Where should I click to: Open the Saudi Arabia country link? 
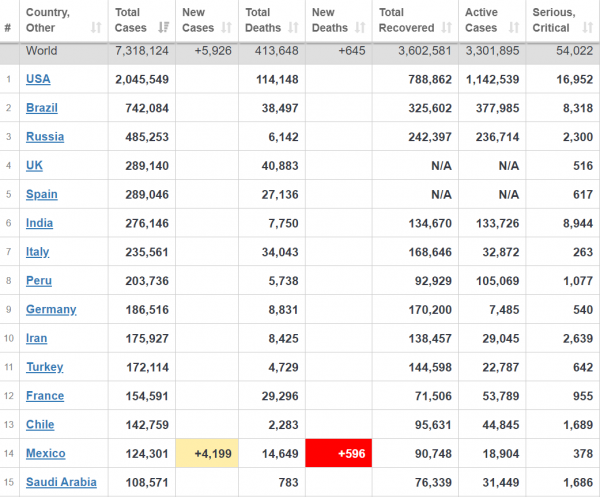coord(61,482)
